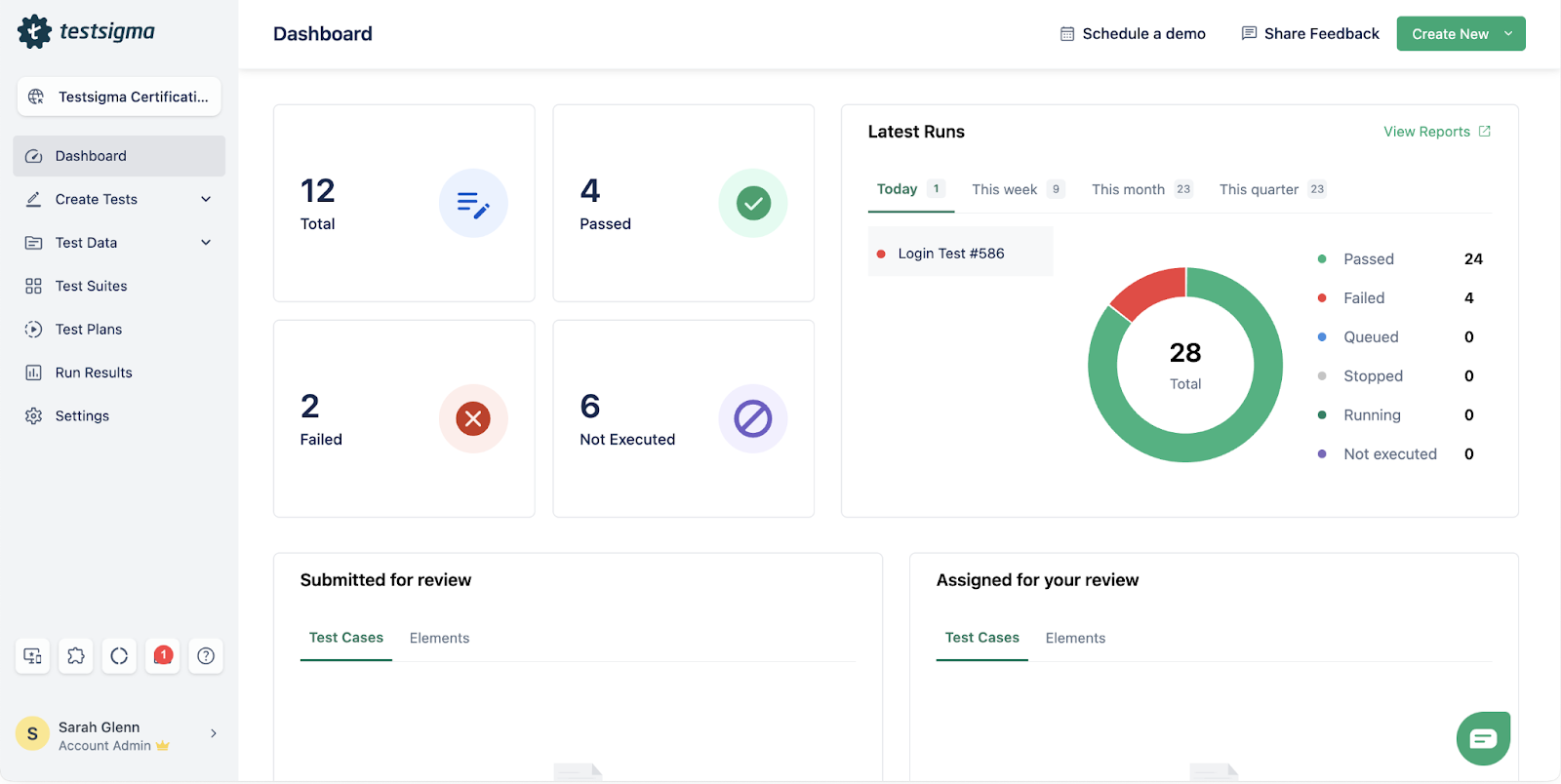The height and width of the screenshot is (784, 1561).
Task: Open the chat support widget
Action: (x=1483, y=738)
